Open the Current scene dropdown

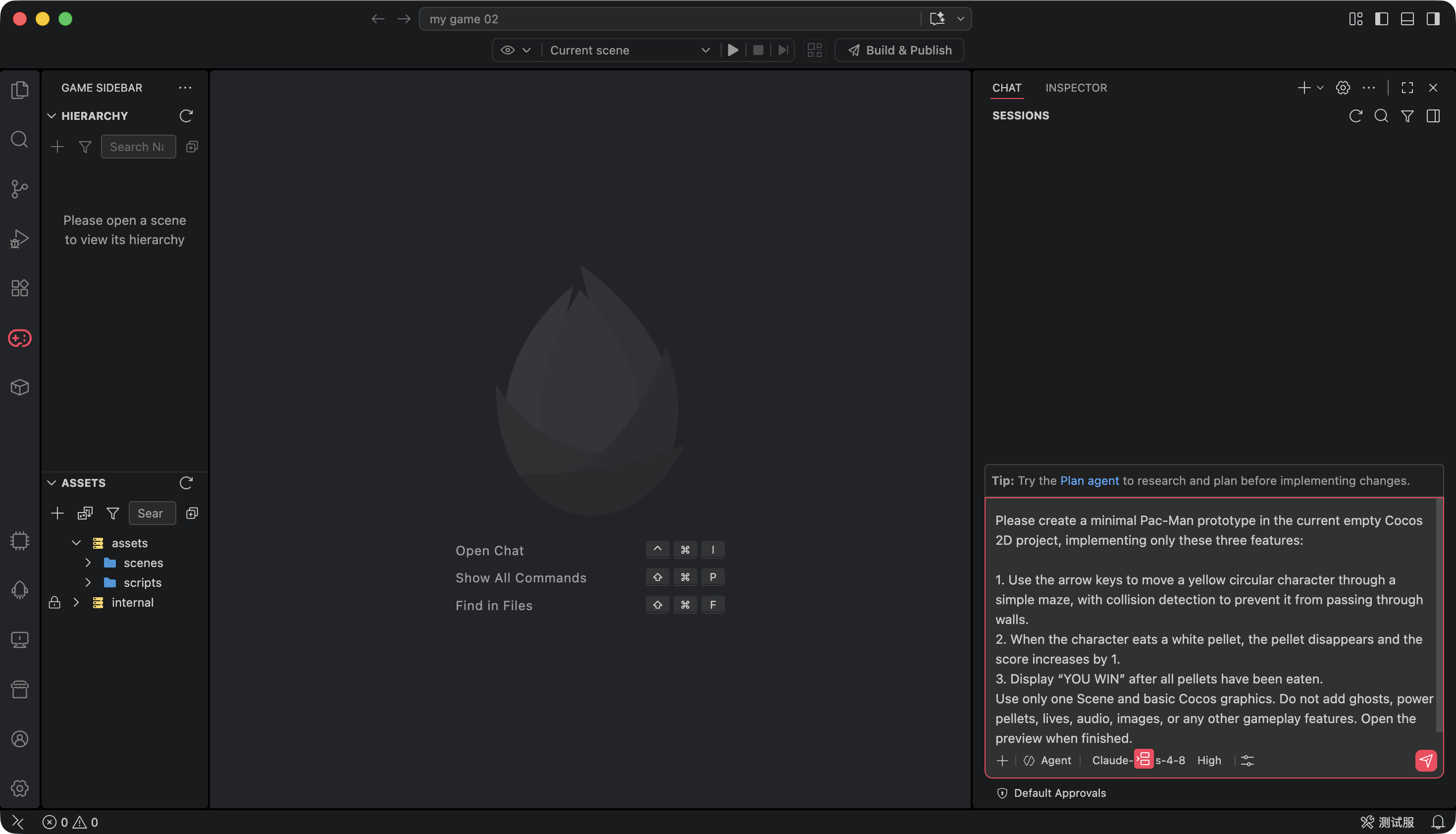[630, 50]
